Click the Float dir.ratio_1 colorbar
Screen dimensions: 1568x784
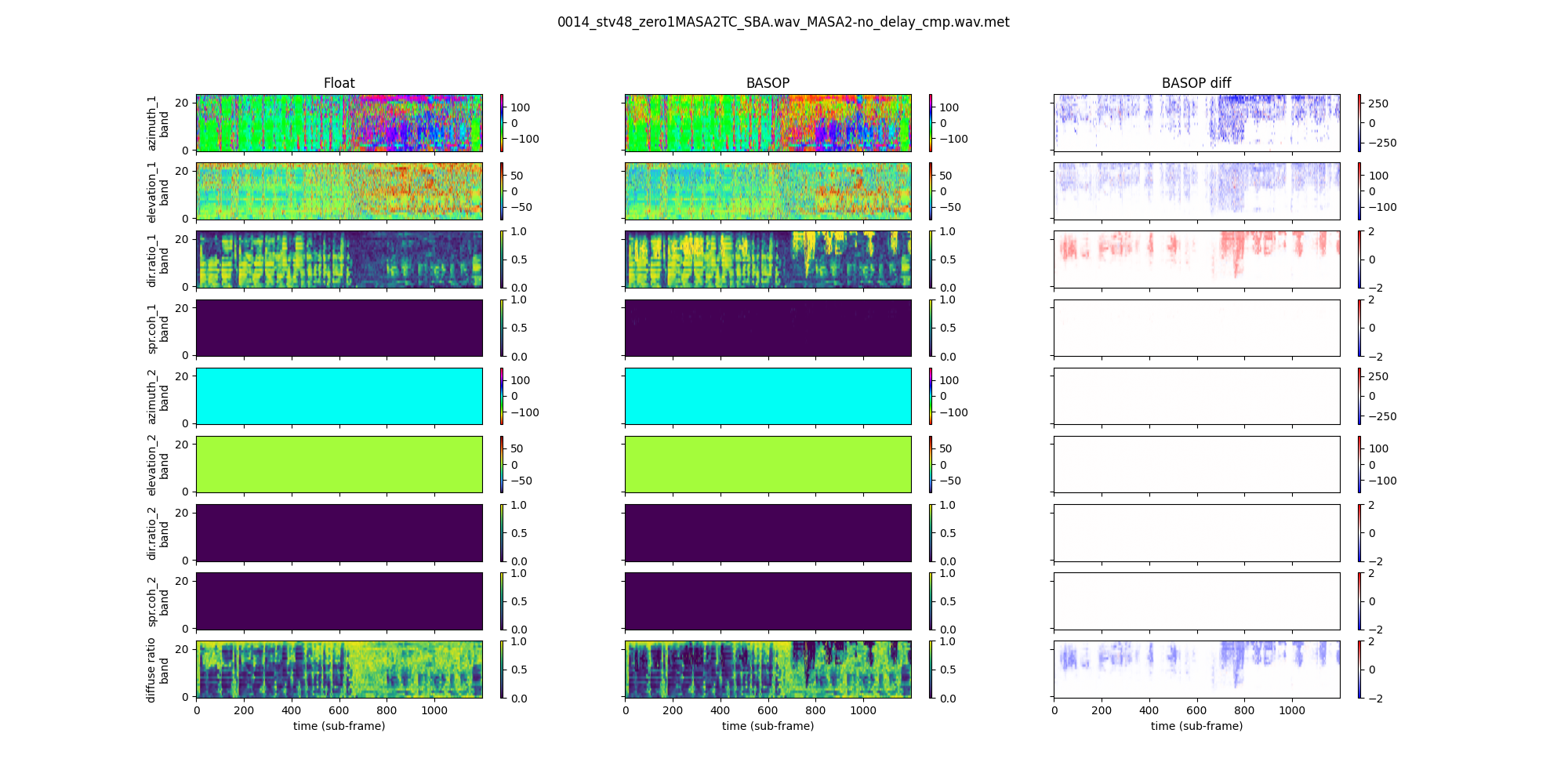(502, 260)
